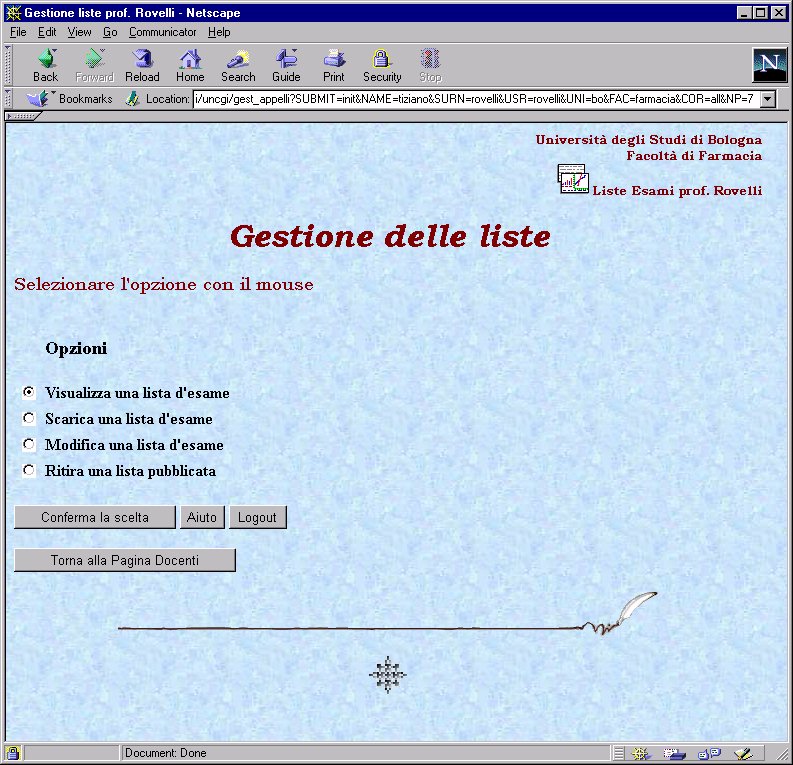The image size is (793, 765).
Task: Maximize the Netscape window
Action: click(760, 13)
